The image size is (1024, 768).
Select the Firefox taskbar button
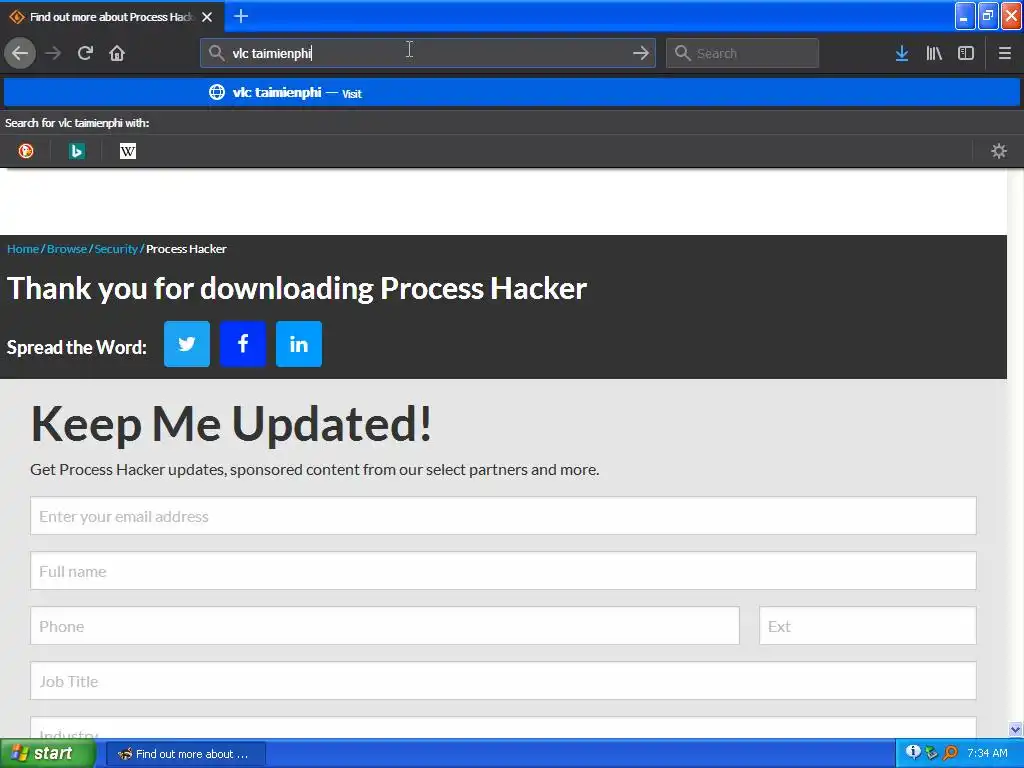coord(185,754)
